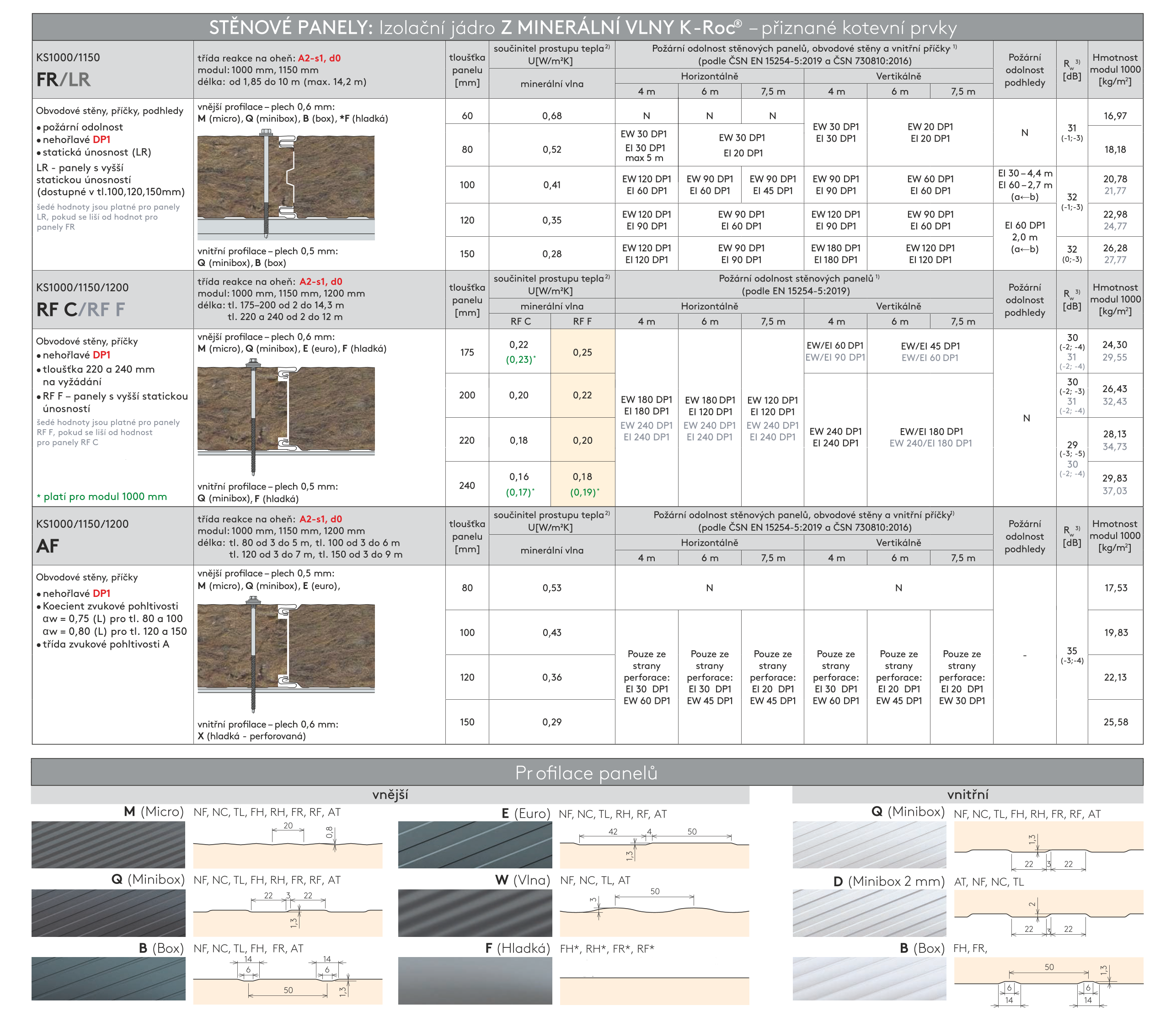This screenshot has height=1016, width=1176.
Task: Click the vnitřní profiles column heading
Action: pos(968,795)
